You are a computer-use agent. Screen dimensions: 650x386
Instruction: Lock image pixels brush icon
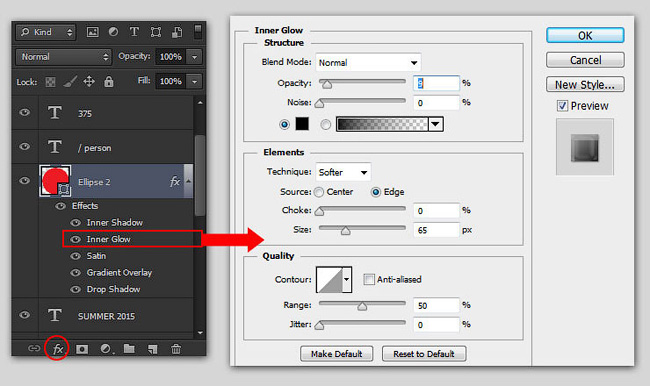[70, 82]
